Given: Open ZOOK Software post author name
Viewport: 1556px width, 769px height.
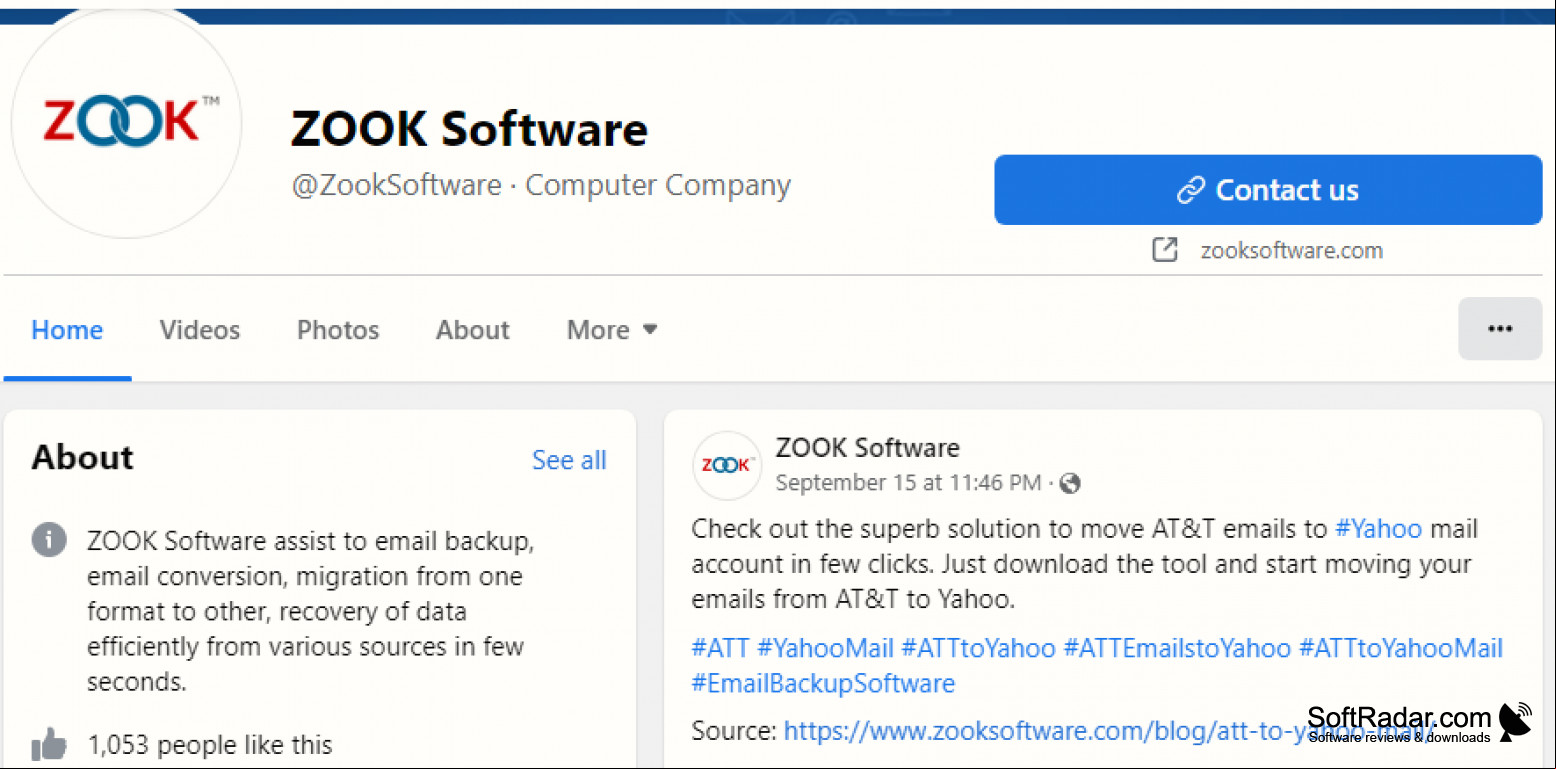Looking at the screenshot, I should pyautogui.click(x=867, y=447).
